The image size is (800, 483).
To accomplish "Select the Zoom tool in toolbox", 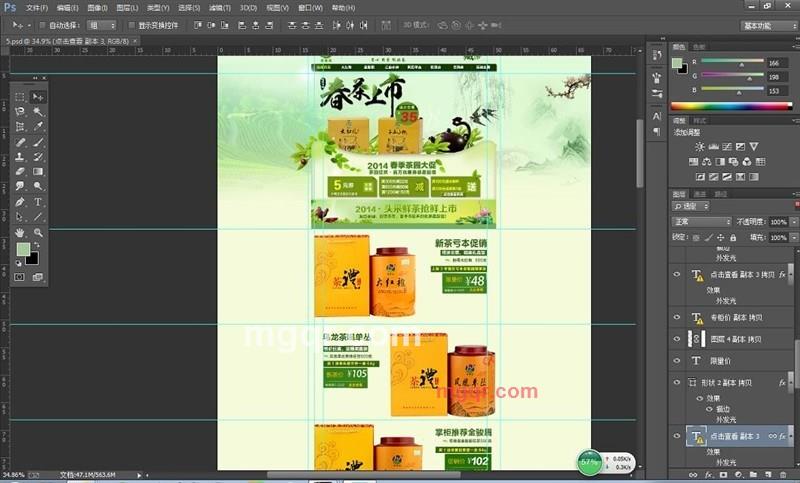I will point(38,233).
